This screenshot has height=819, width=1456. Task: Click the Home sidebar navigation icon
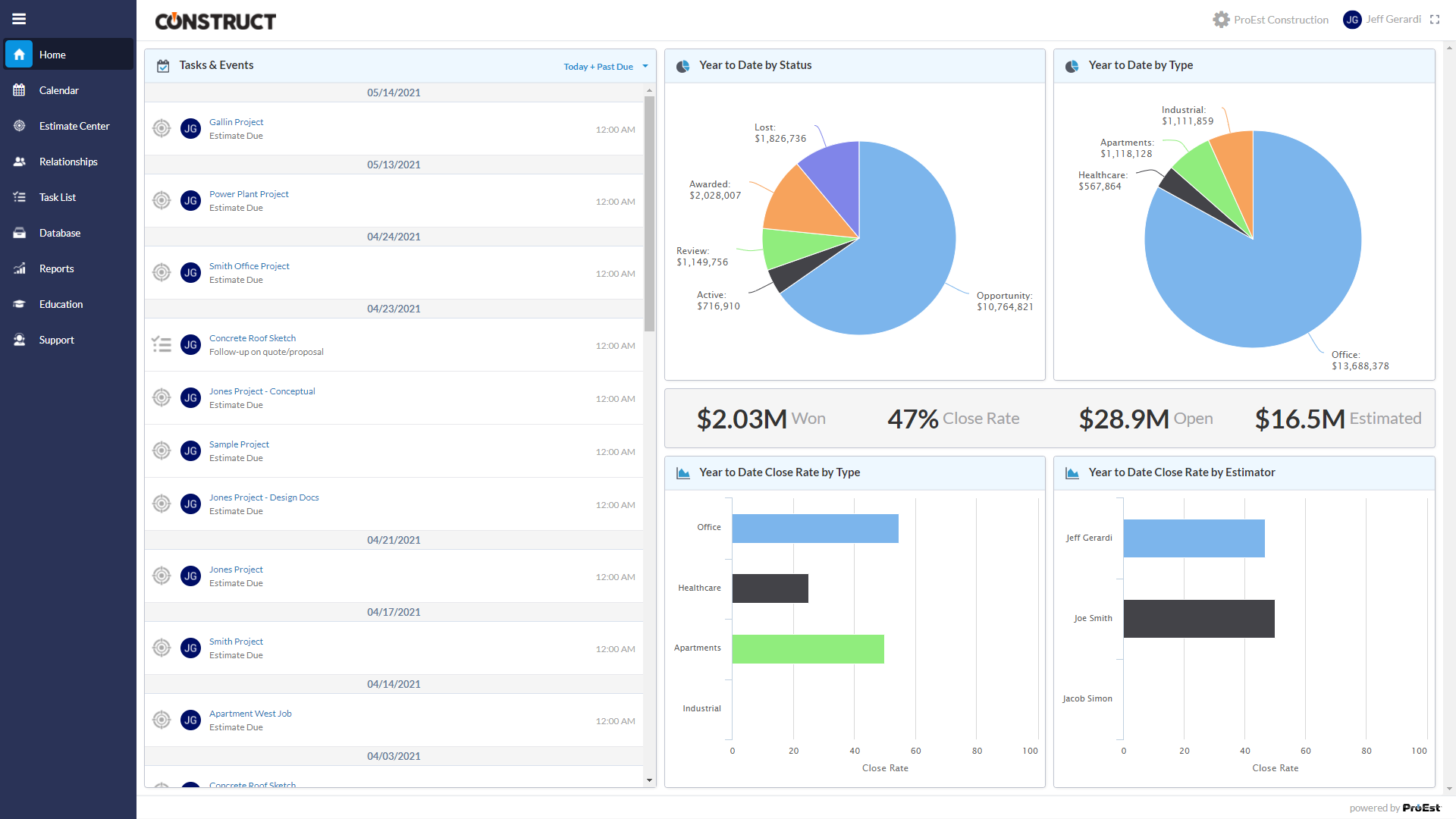(x=19, y=55)
